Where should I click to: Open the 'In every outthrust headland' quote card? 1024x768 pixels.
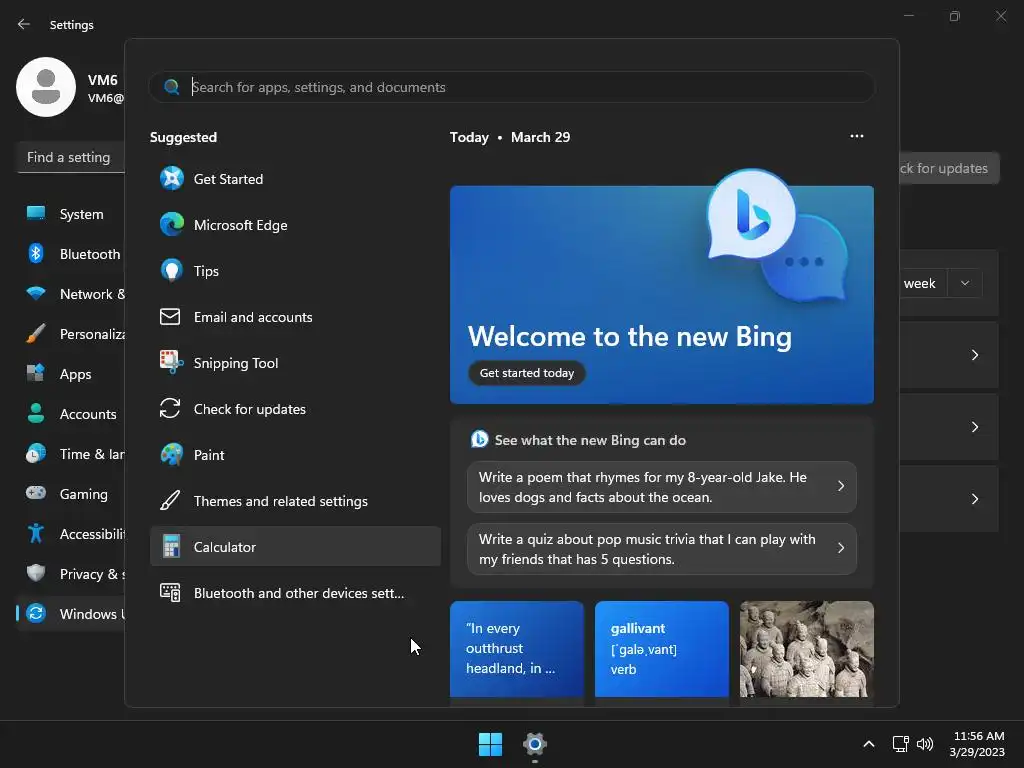tap(517, 649)
